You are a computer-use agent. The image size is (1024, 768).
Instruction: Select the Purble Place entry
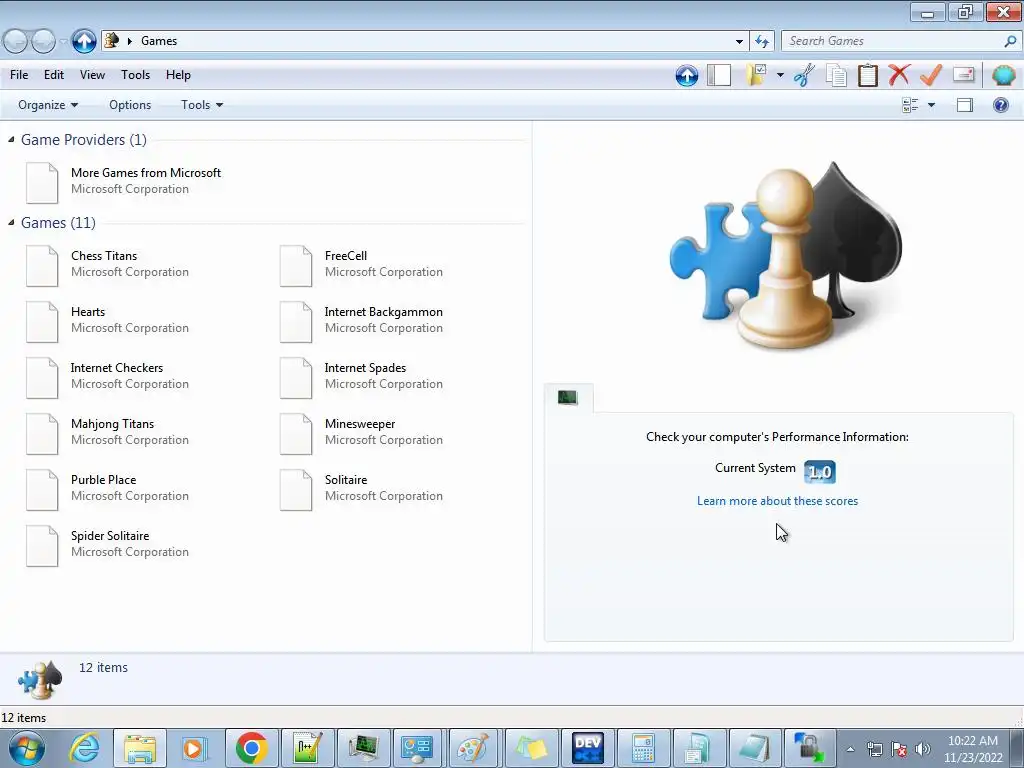tap(108, 488)
